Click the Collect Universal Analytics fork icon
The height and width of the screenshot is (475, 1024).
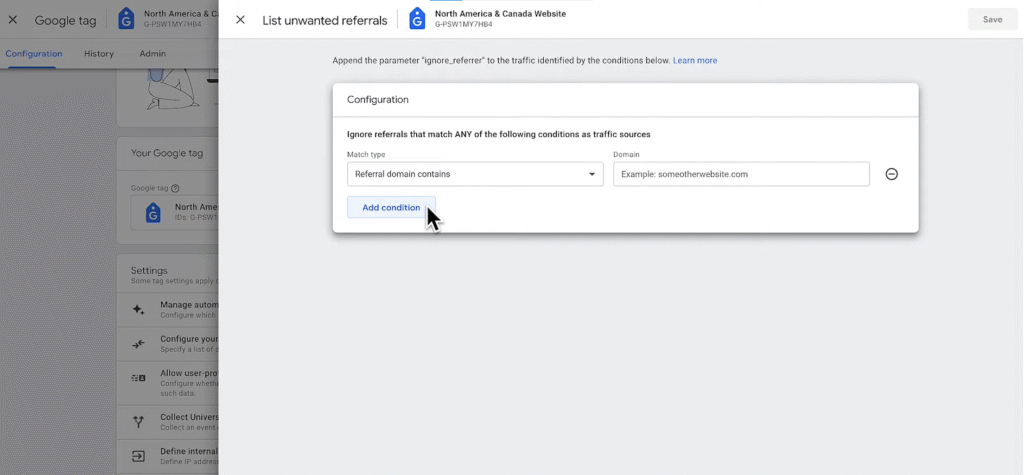tap(138, 421)
